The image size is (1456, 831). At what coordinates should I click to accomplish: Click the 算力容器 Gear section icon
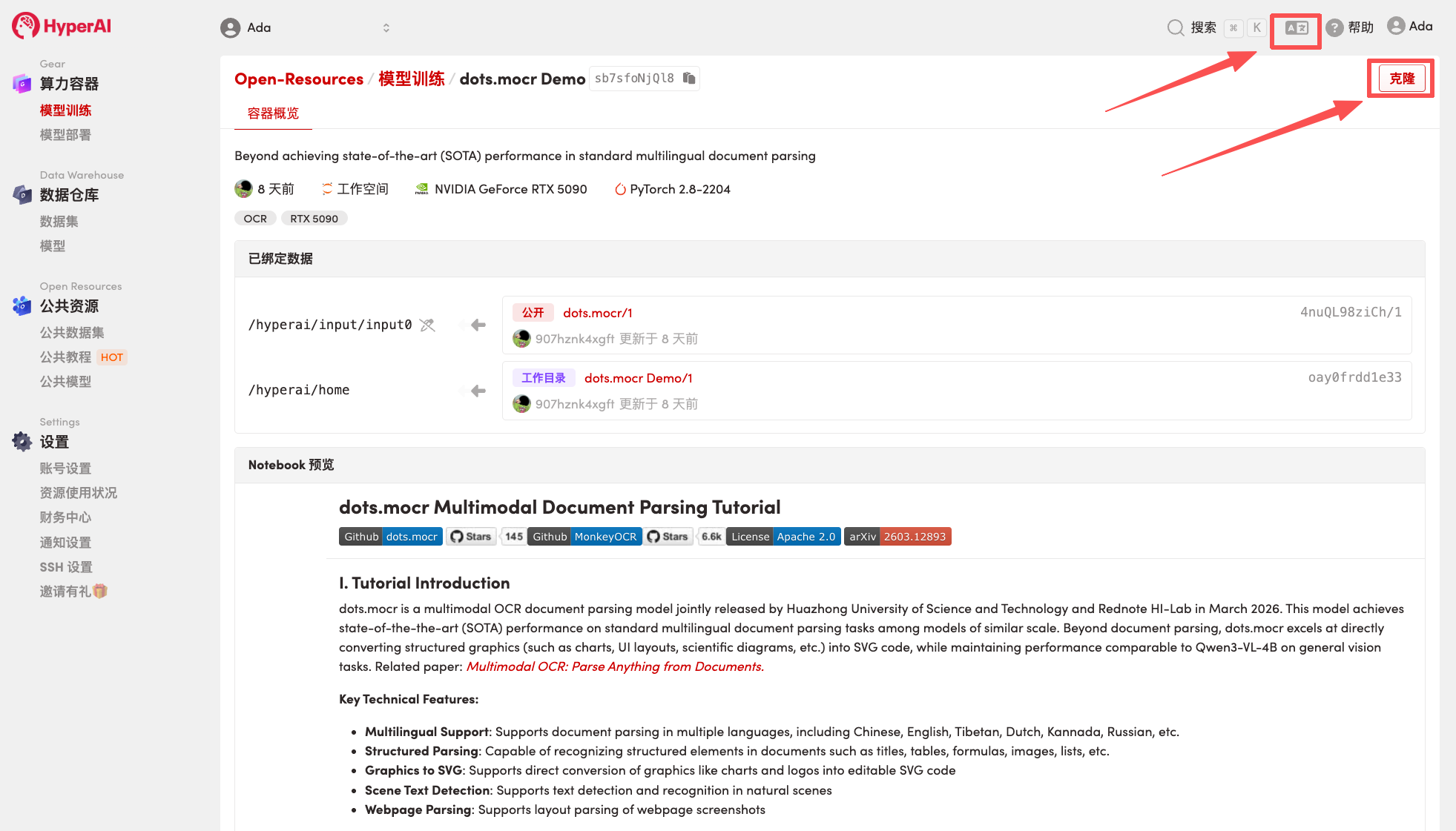tap(22, 83)
